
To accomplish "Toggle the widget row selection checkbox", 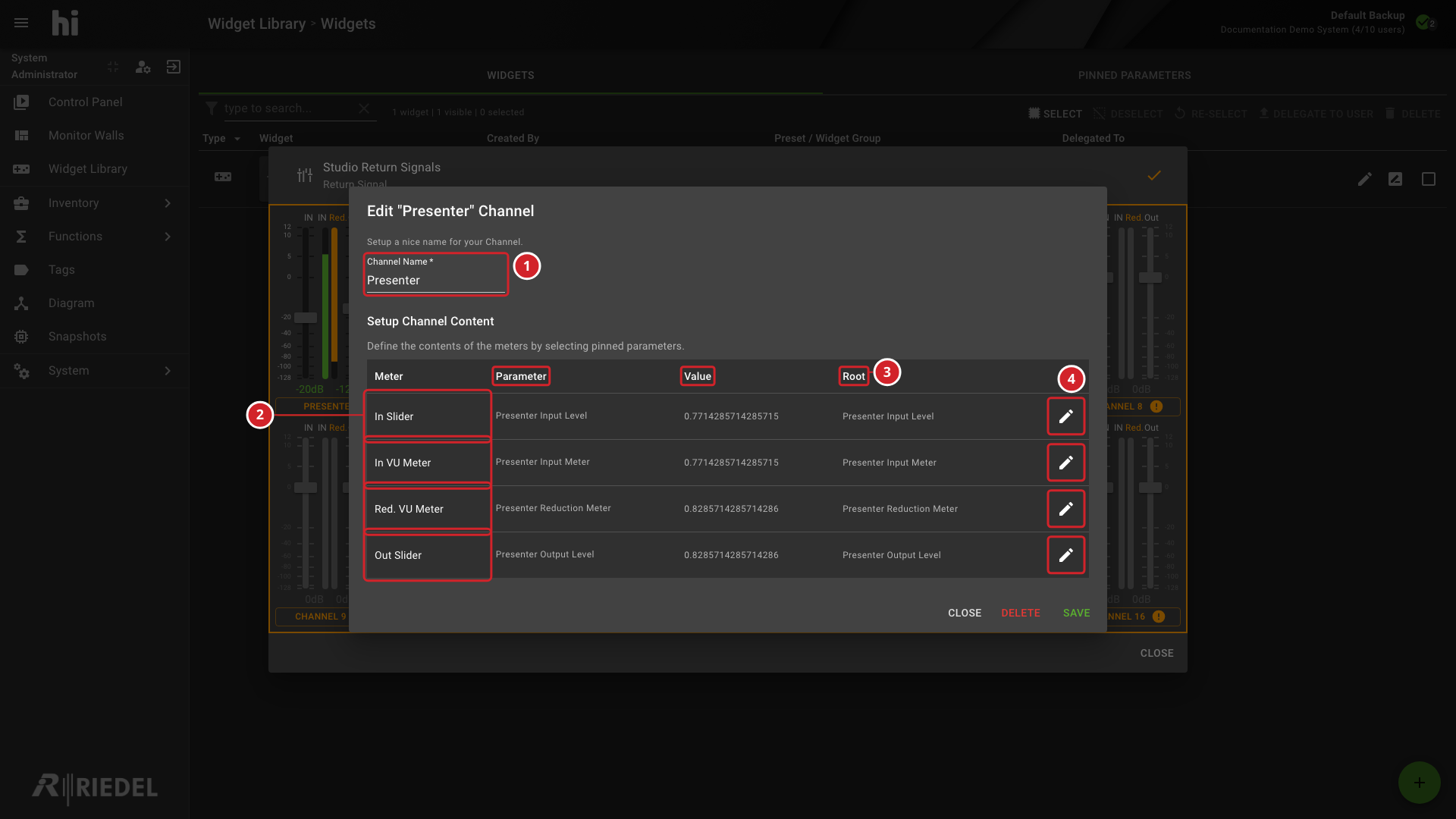I will coord(1429,179).
